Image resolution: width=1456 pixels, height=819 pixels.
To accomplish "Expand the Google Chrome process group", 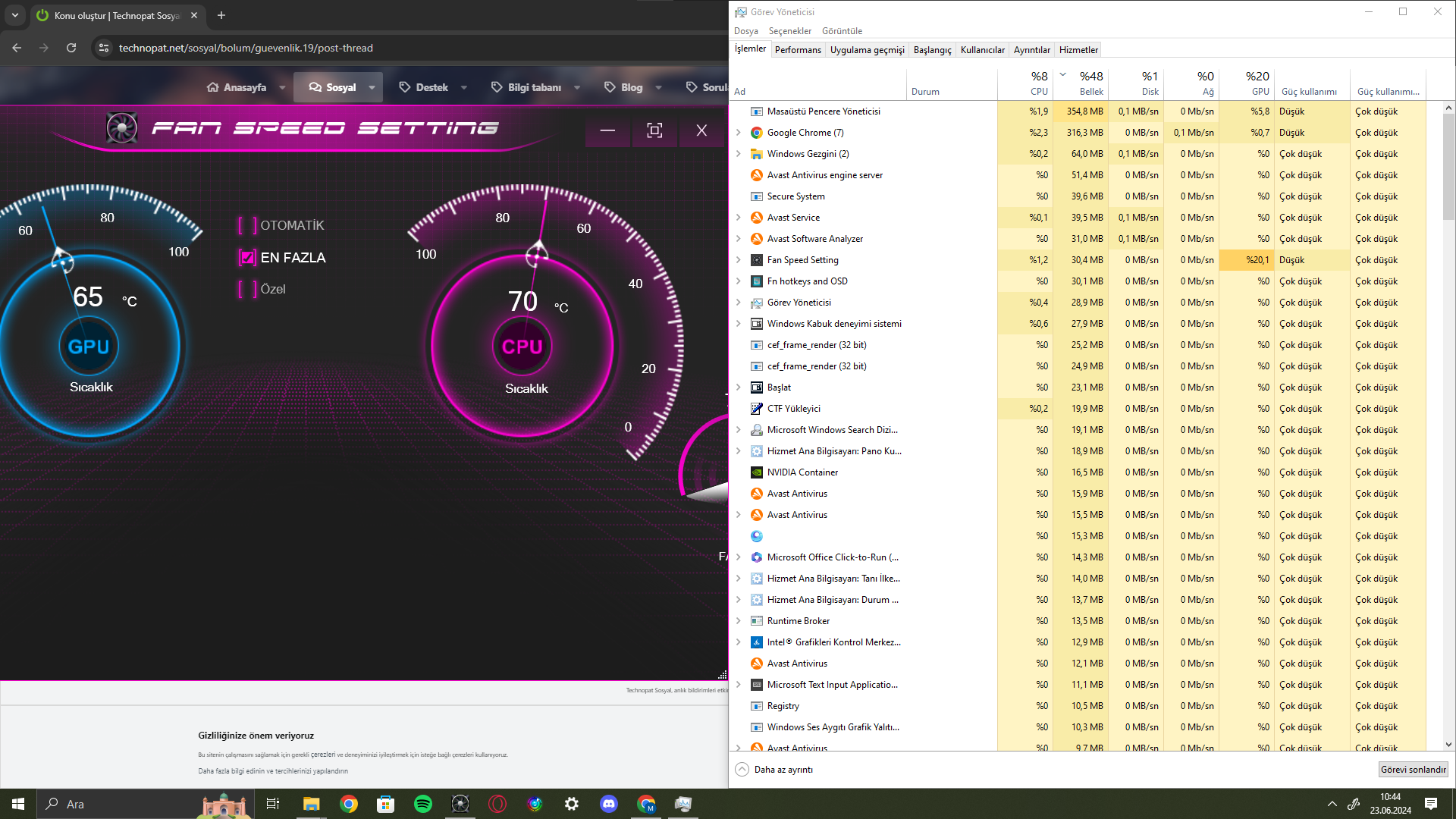I will (x=739, y=133).
